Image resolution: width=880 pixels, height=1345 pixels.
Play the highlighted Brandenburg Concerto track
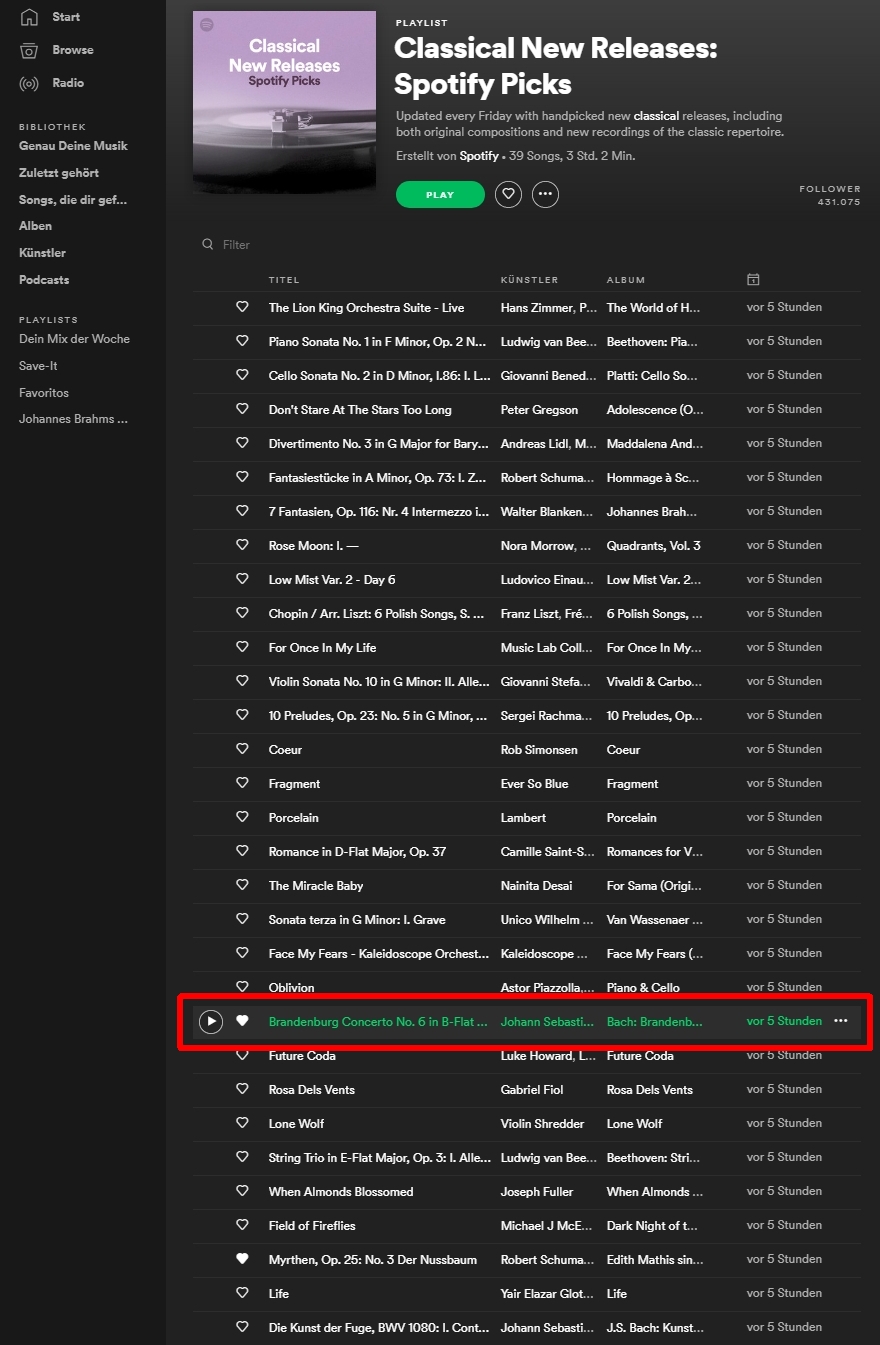click(210, 1021)
